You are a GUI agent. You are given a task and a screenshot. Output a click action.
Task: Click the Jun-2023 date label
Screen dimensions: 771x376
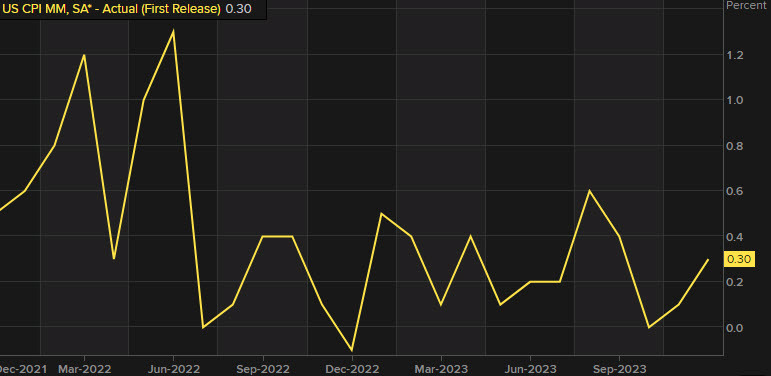[530, 369]
